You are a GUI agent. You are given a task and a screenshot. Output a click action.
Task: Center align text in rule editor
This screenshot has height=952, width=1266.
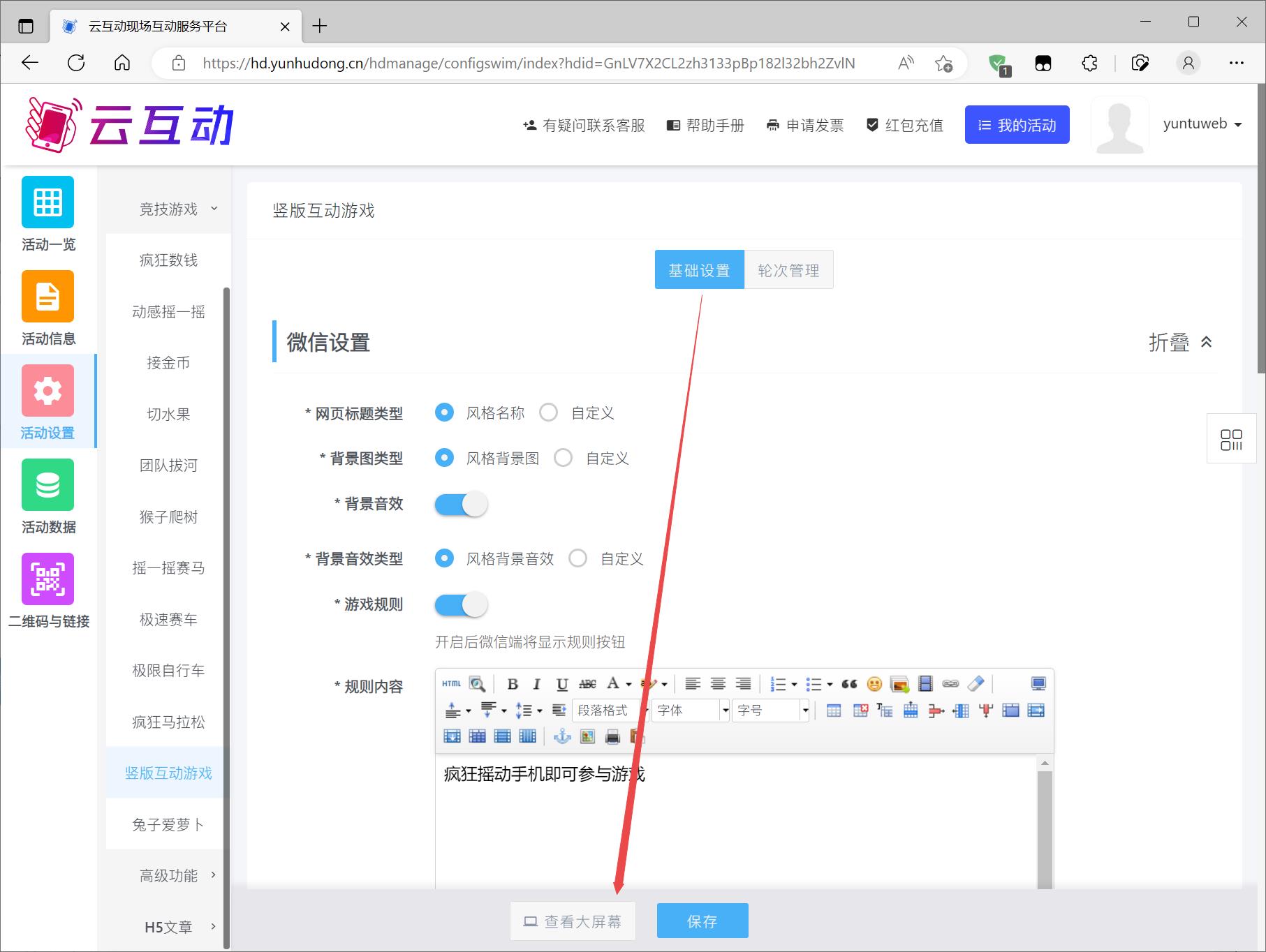[717, 684]
